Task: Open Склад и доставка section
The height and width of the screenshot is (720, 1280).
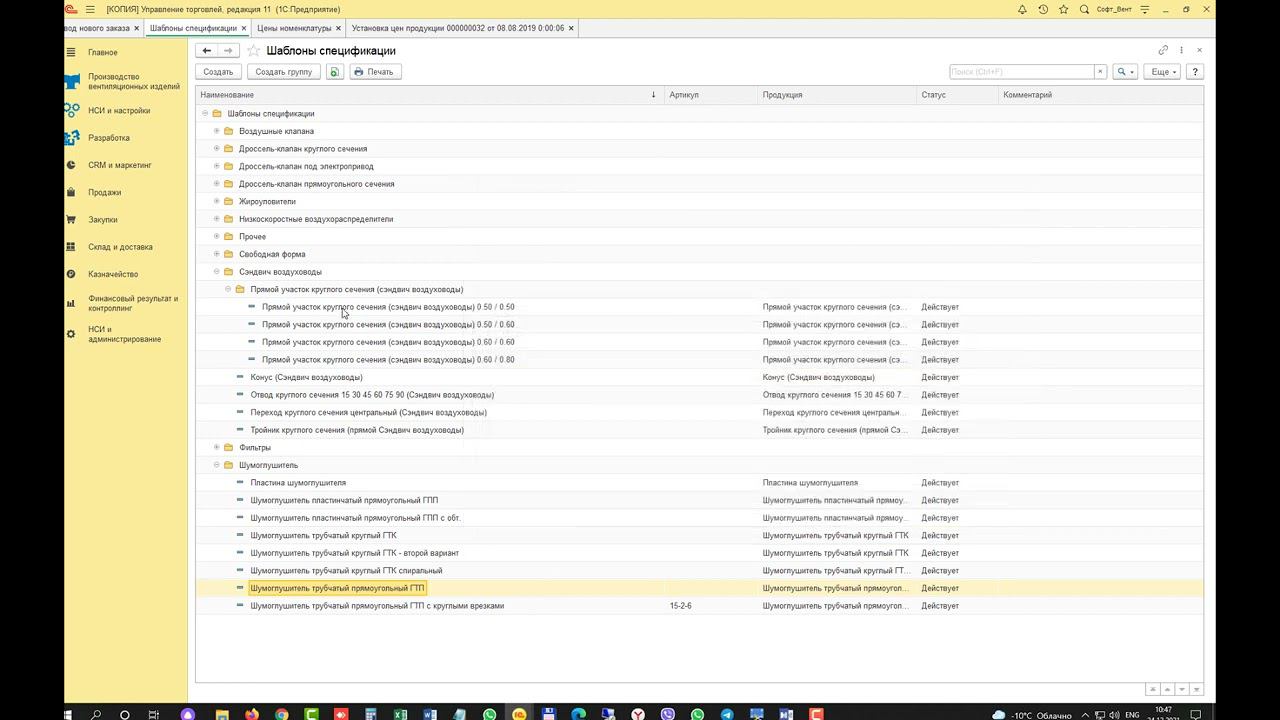Action: [120, 247]
